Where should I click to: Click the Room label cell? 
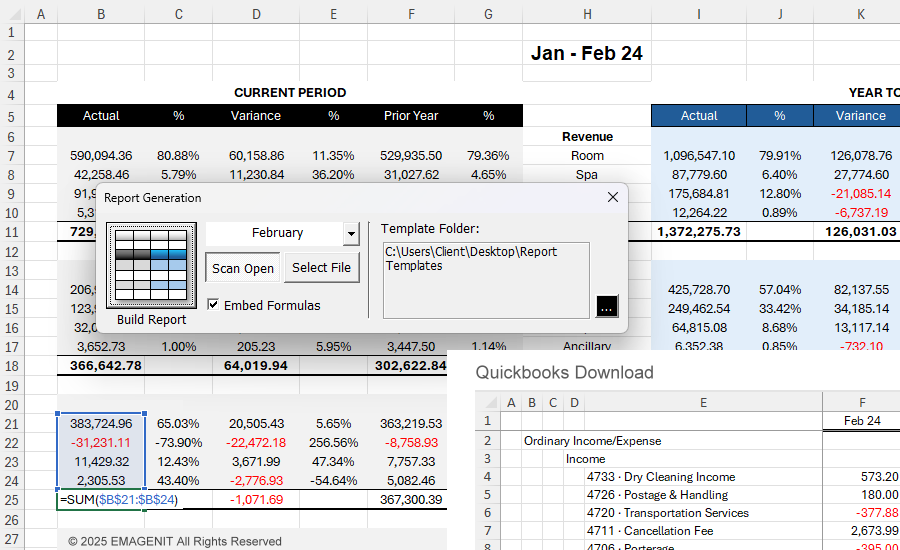[x=587, y=156]
